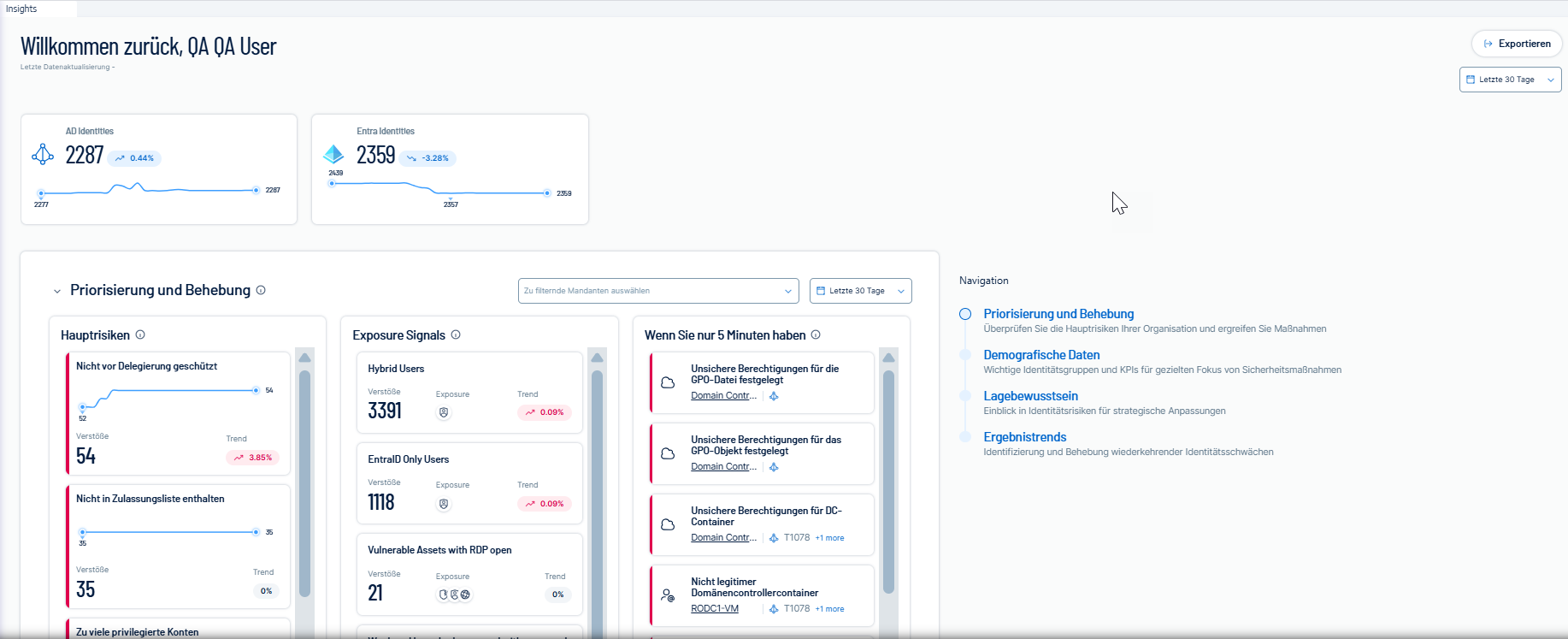This screenshot has width=1568, height=639.
Task: Click title Nicht legitimer Domänencontrollercontainer
Action: [x=754, y=587]
